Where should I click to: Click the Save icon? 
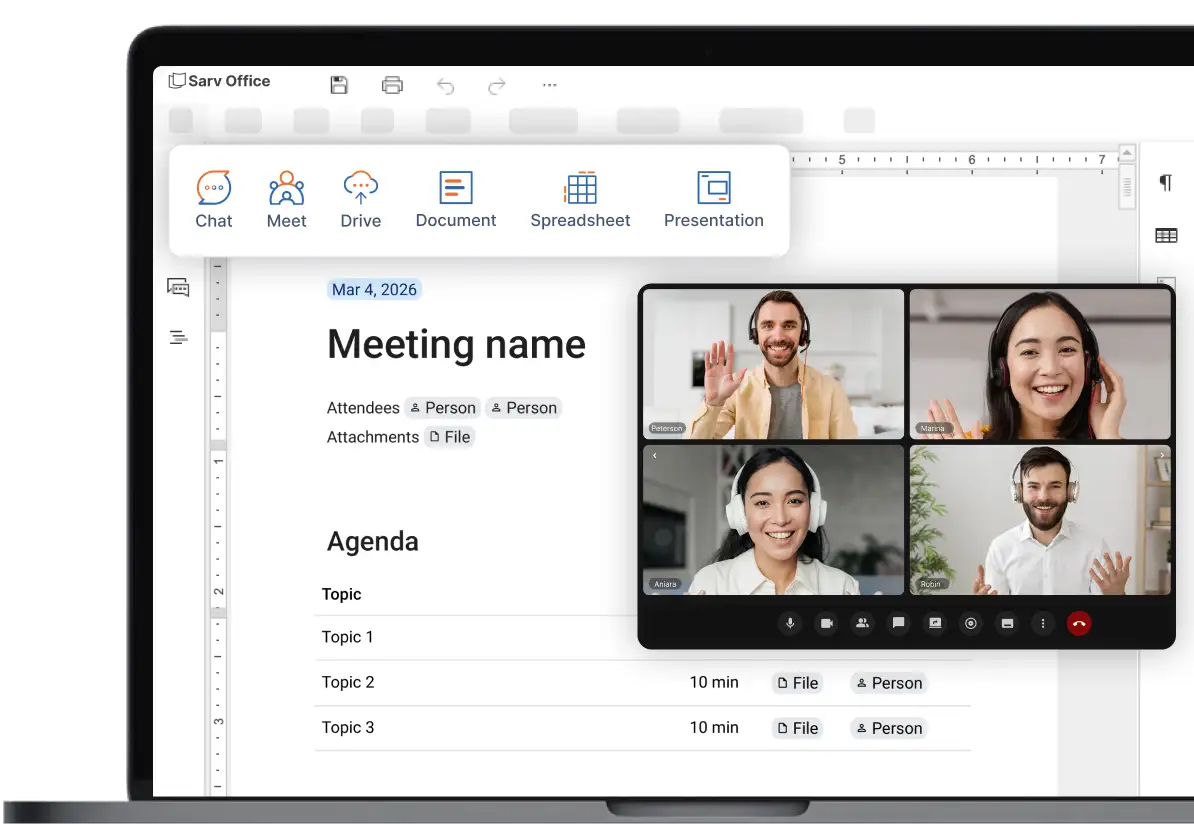[x=339, y=85]
